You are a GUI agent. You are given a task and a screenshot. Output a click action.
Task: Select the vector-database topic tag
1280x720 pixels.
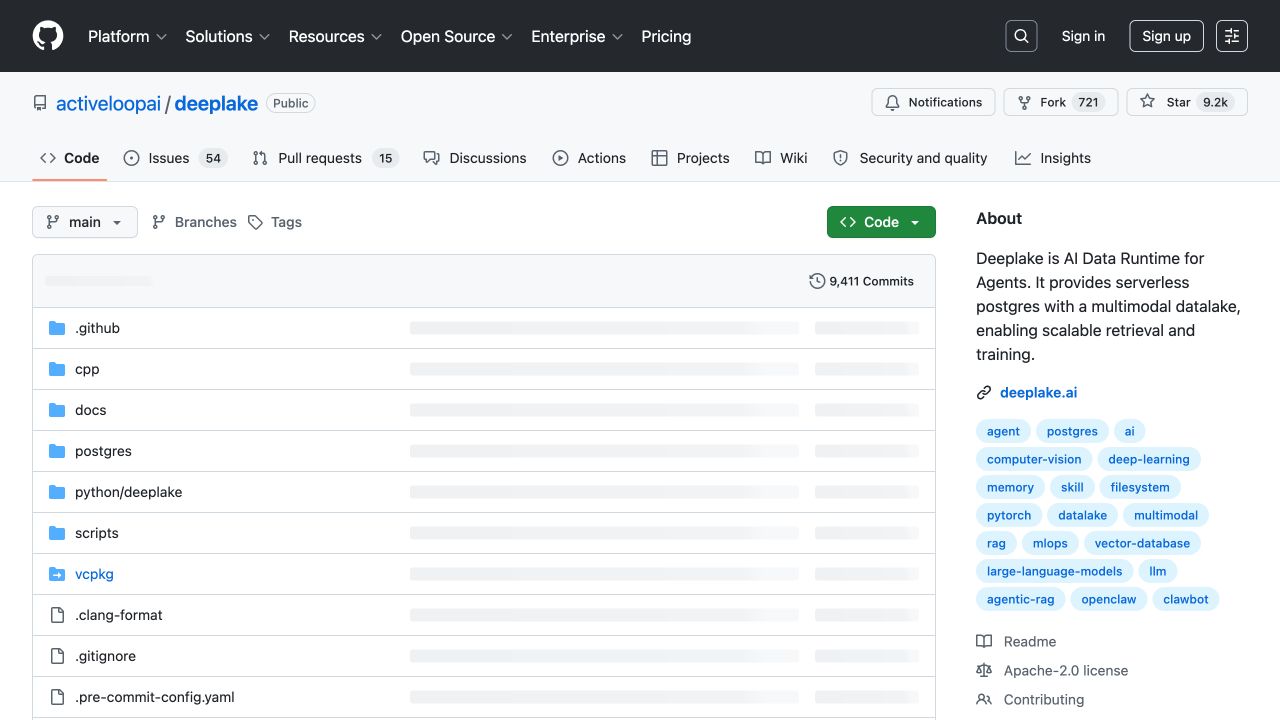1142,543
